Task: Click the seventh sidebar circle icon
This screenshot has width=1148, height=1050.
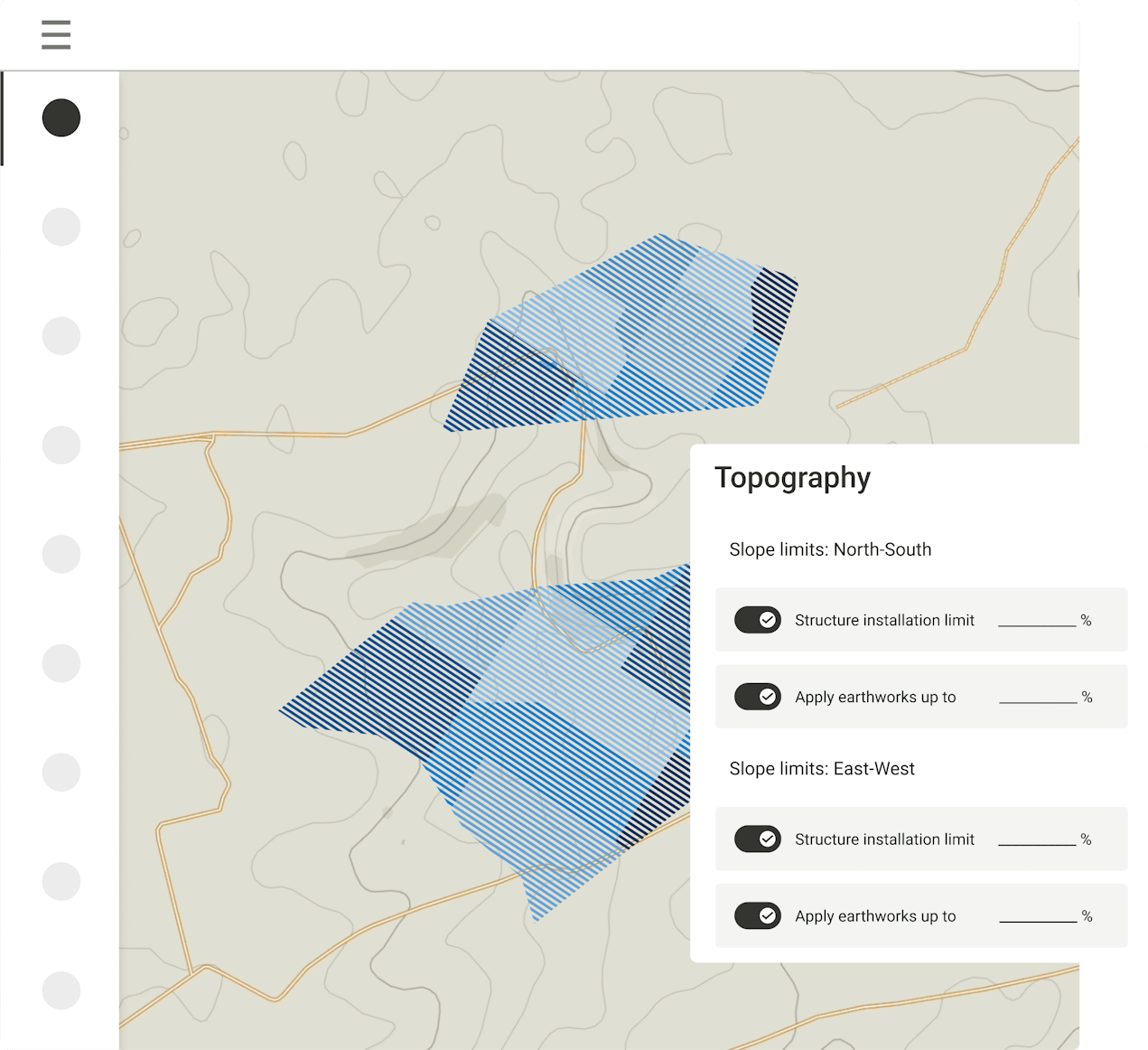Action: point(61,773)
